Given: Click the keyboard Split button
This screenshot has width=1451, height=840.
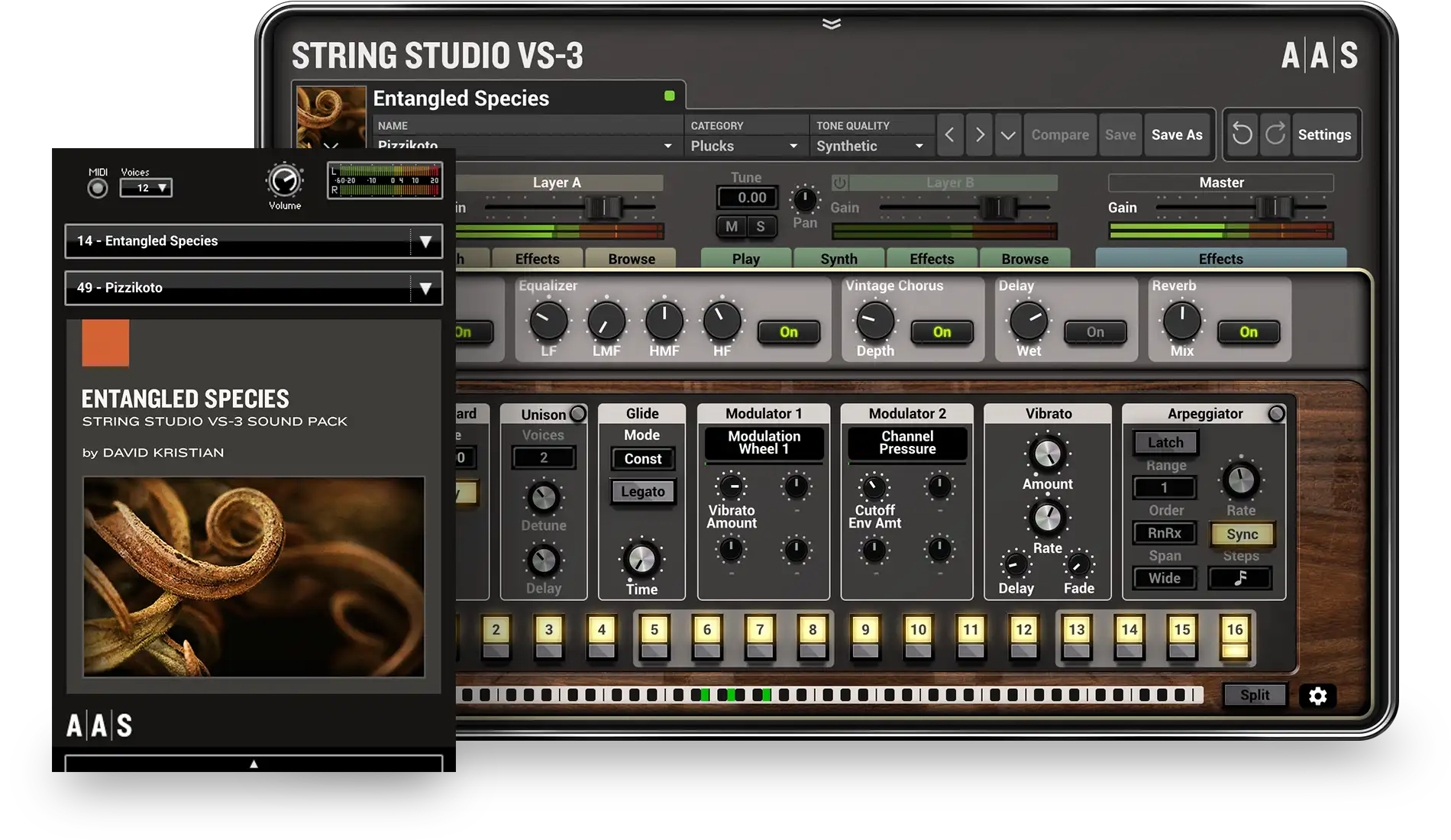Looking at the screenshot, I should click(x=1255, y=695).
